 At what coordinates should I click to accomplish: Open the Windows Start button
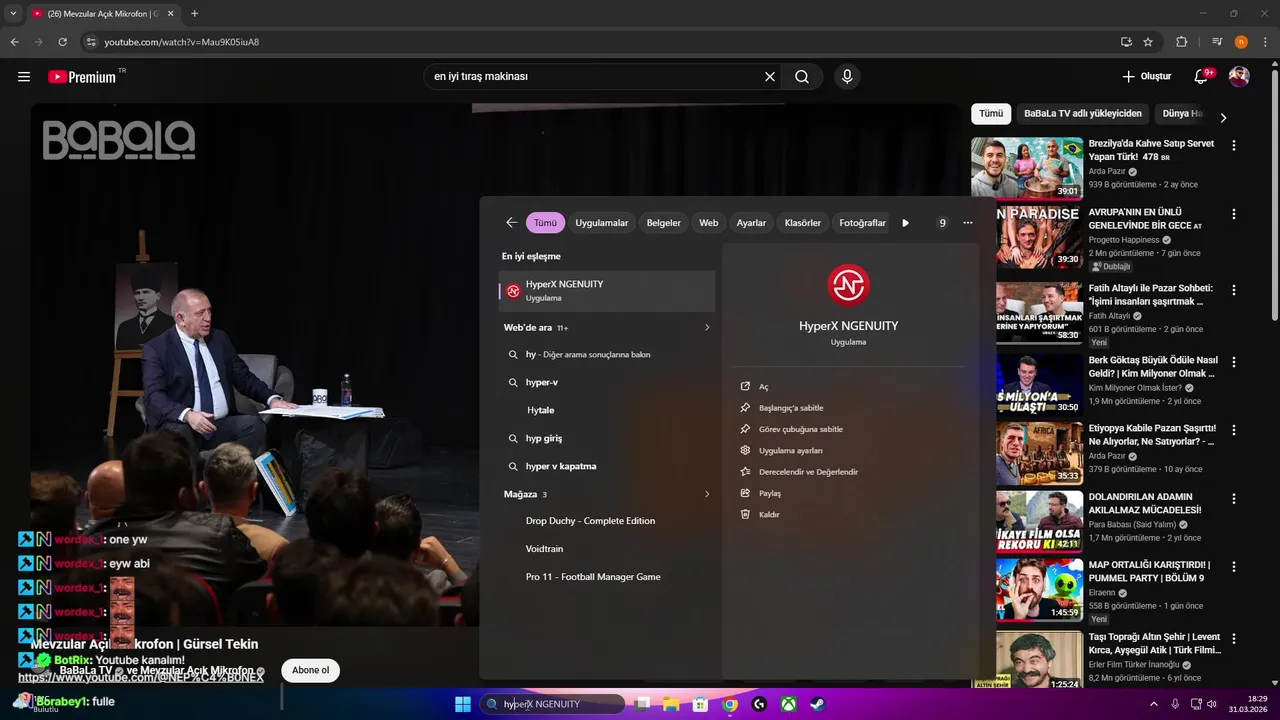(463, 704)
